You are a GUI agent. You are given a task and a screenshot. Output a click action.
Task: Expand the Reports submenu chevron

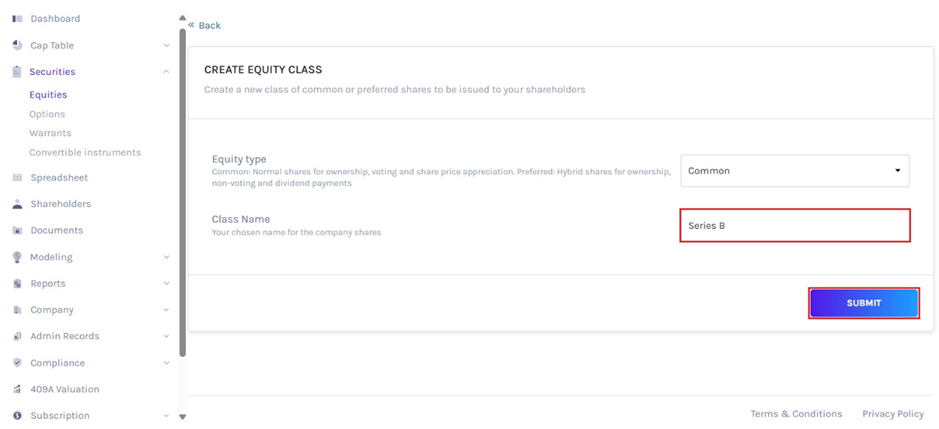coord(166,284)
